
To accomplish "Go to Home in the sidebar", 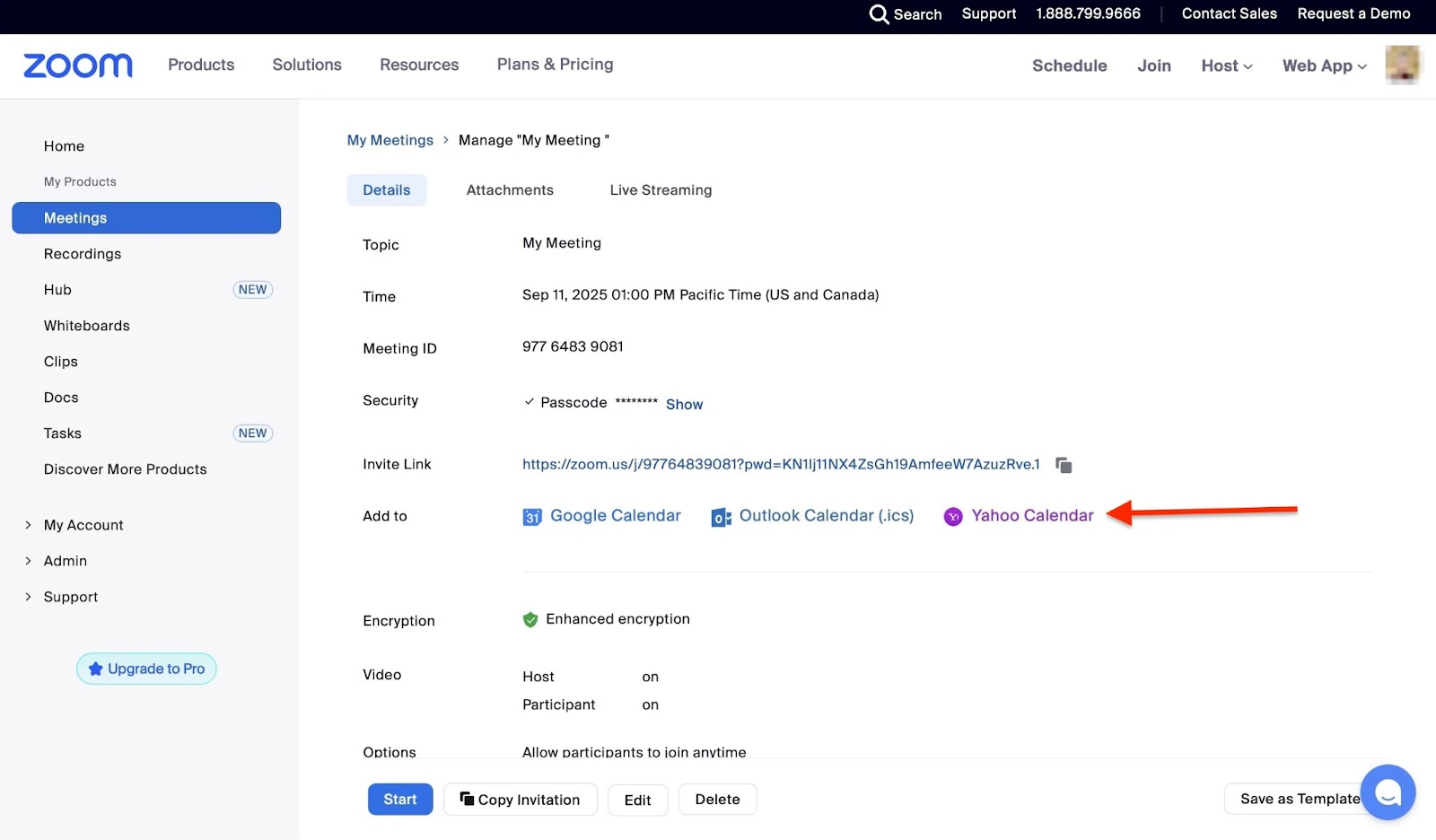I will pos(64,146).
